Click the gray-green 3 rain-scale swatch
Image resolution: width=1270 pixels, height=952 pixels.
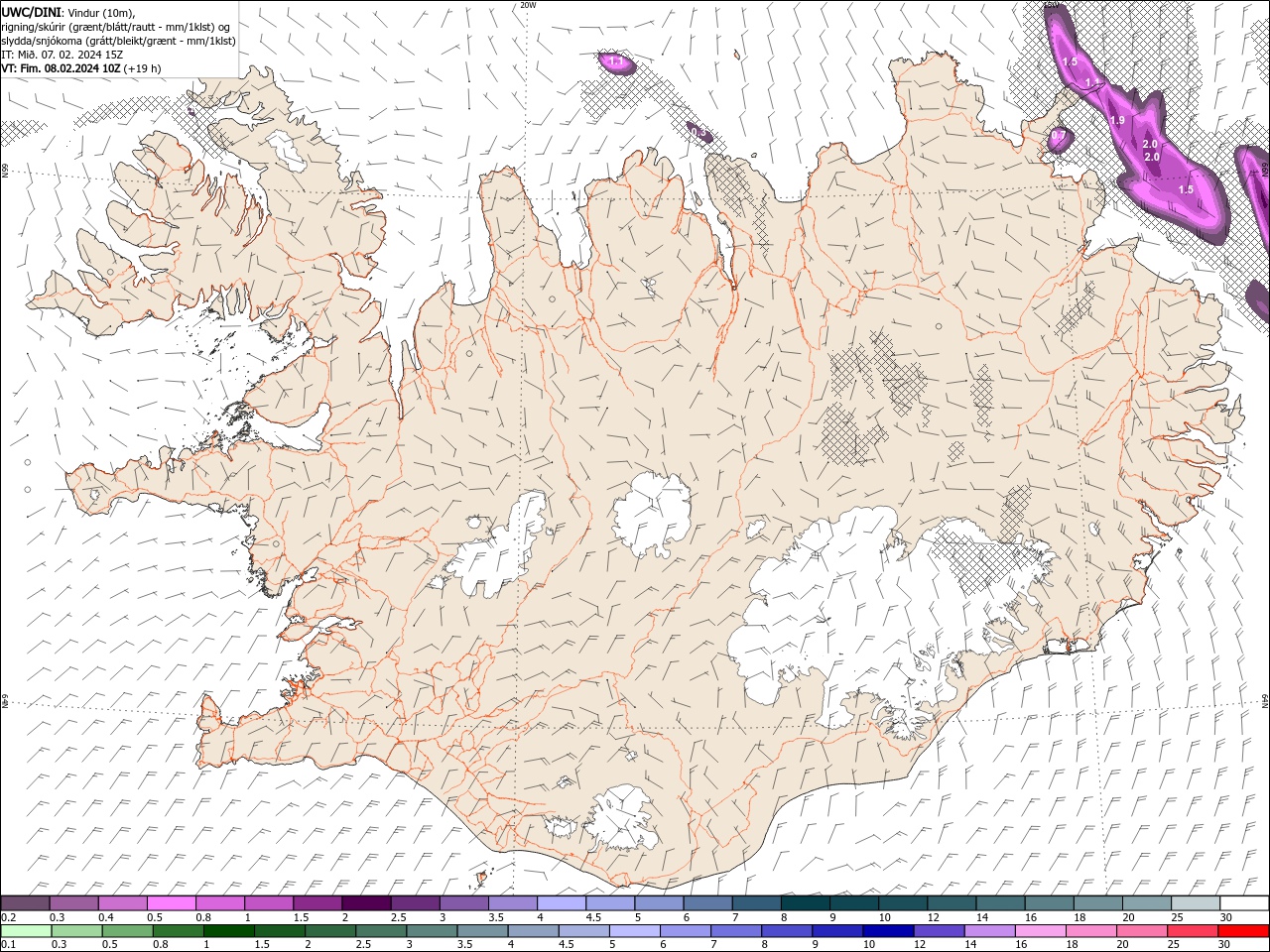[x=432, y=931]
